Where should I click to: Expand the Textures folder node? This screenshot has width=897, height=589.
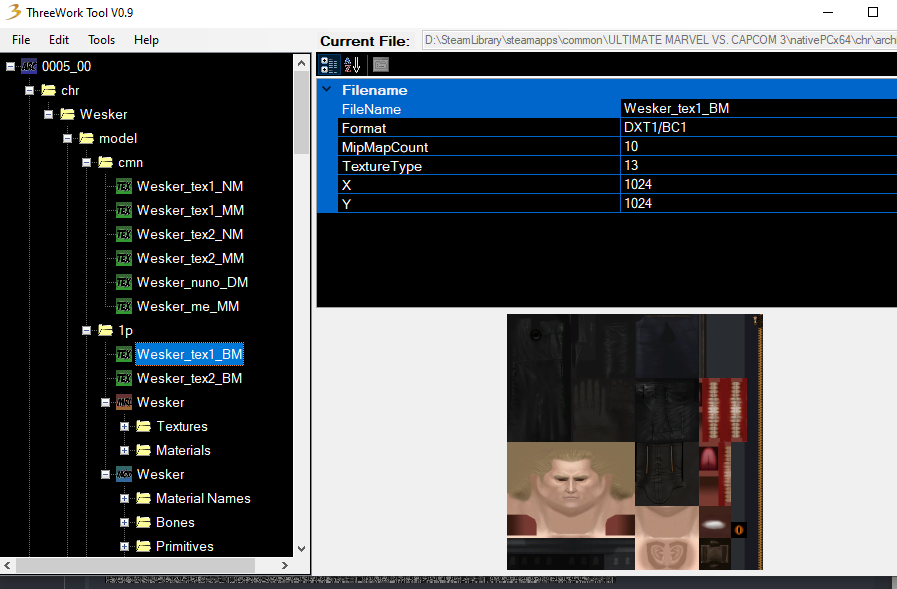(124, 427)
